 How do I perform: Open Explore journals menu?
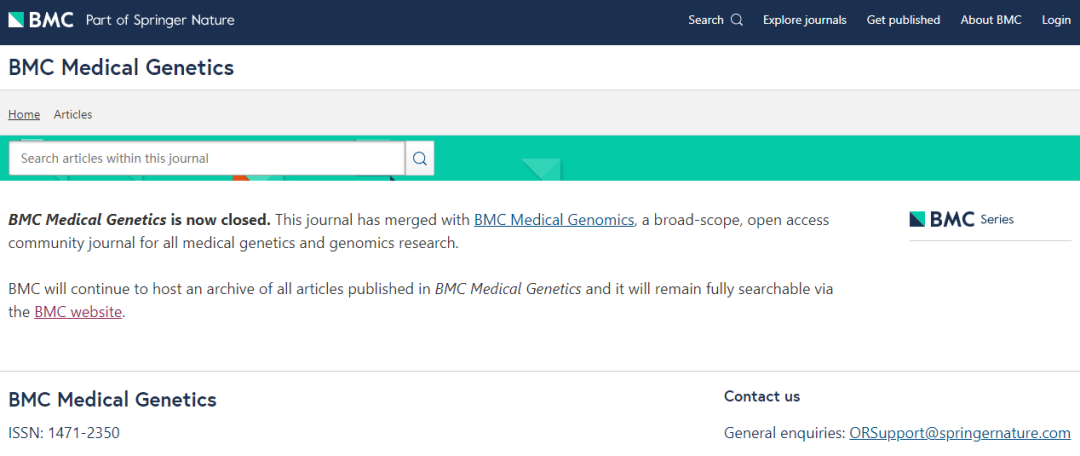(804, 20)
